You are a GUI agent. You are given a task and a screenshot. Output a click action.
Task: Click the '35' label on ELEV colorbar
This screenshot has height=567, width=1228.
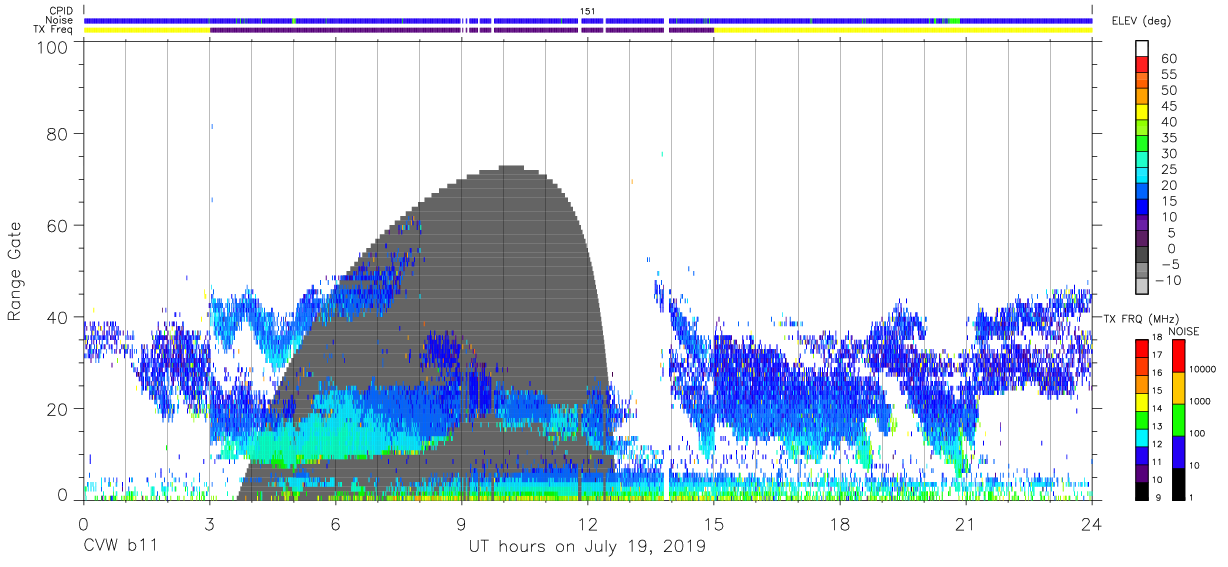1168,138
